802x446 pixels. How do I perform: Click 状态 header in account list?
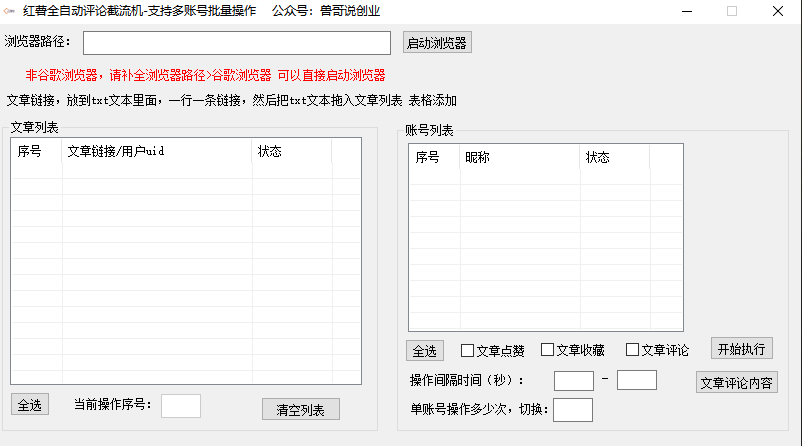(615, 157)
